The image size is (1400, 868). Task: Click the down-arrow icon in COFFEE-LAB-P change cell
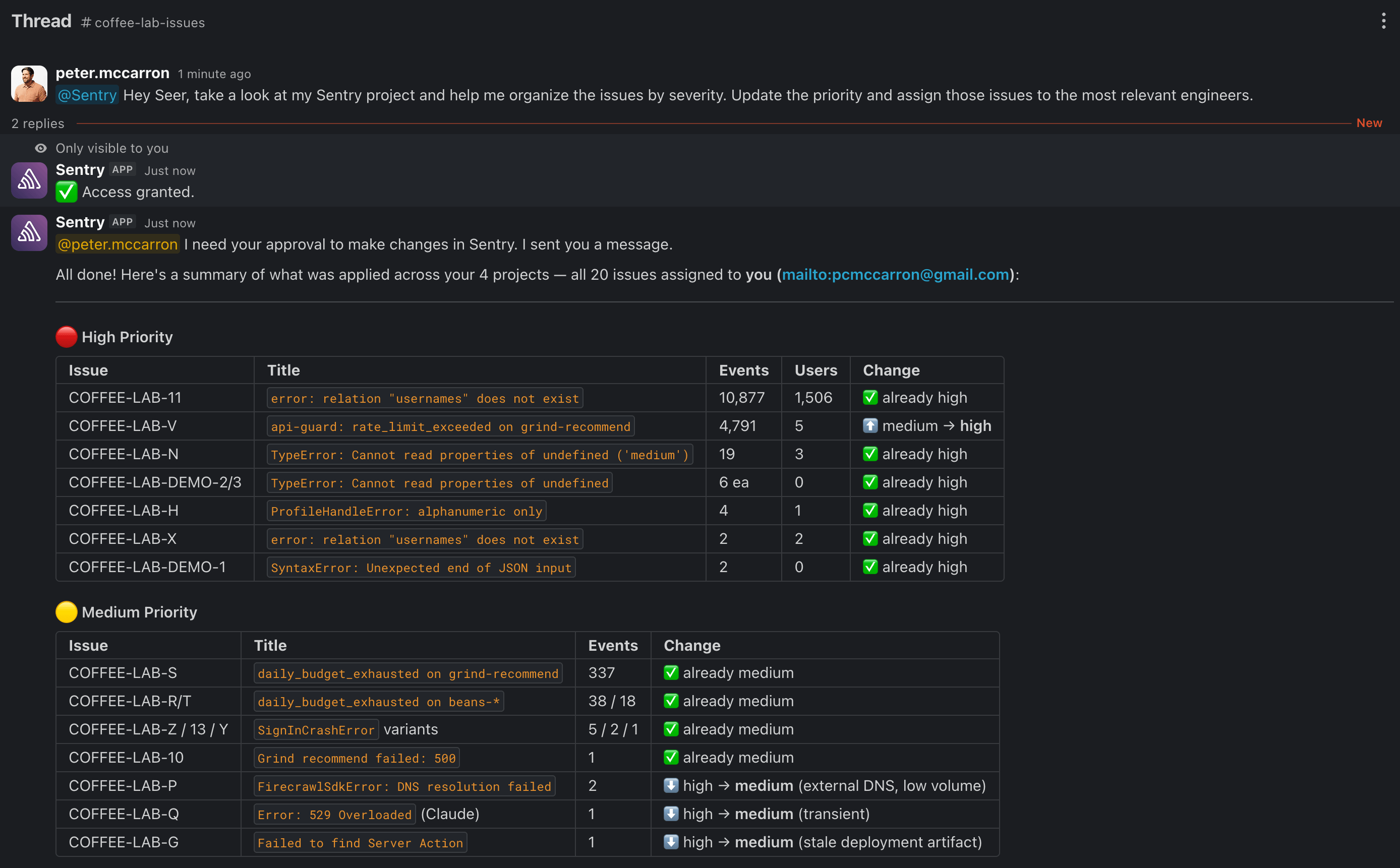(x=671, y=785)
